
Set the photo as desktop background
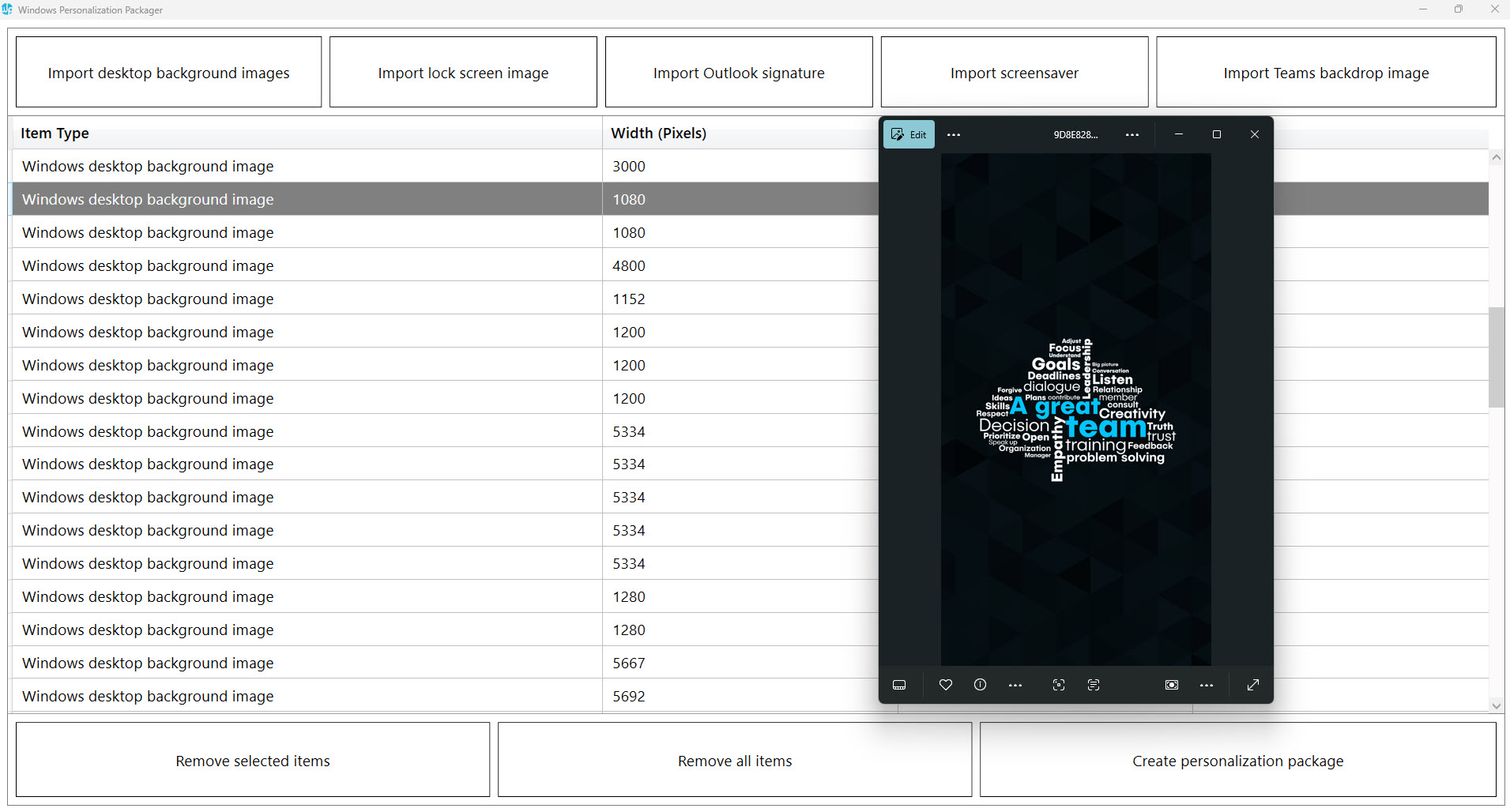tap(1172, 685)
